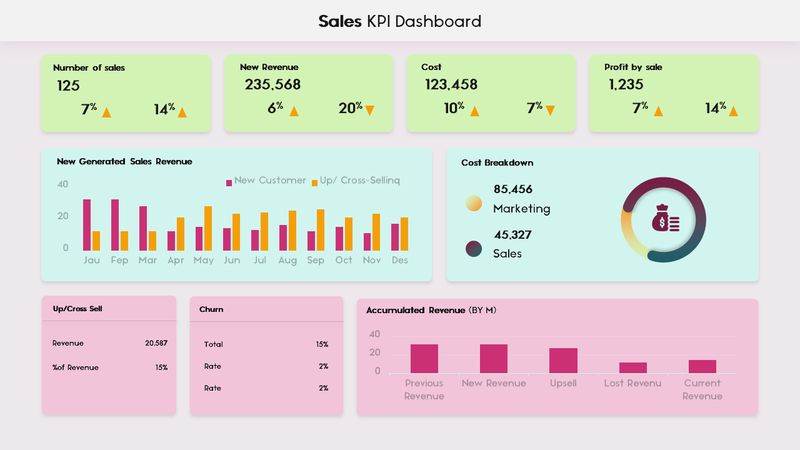Click the Number of sales value 125

[68, 85]
